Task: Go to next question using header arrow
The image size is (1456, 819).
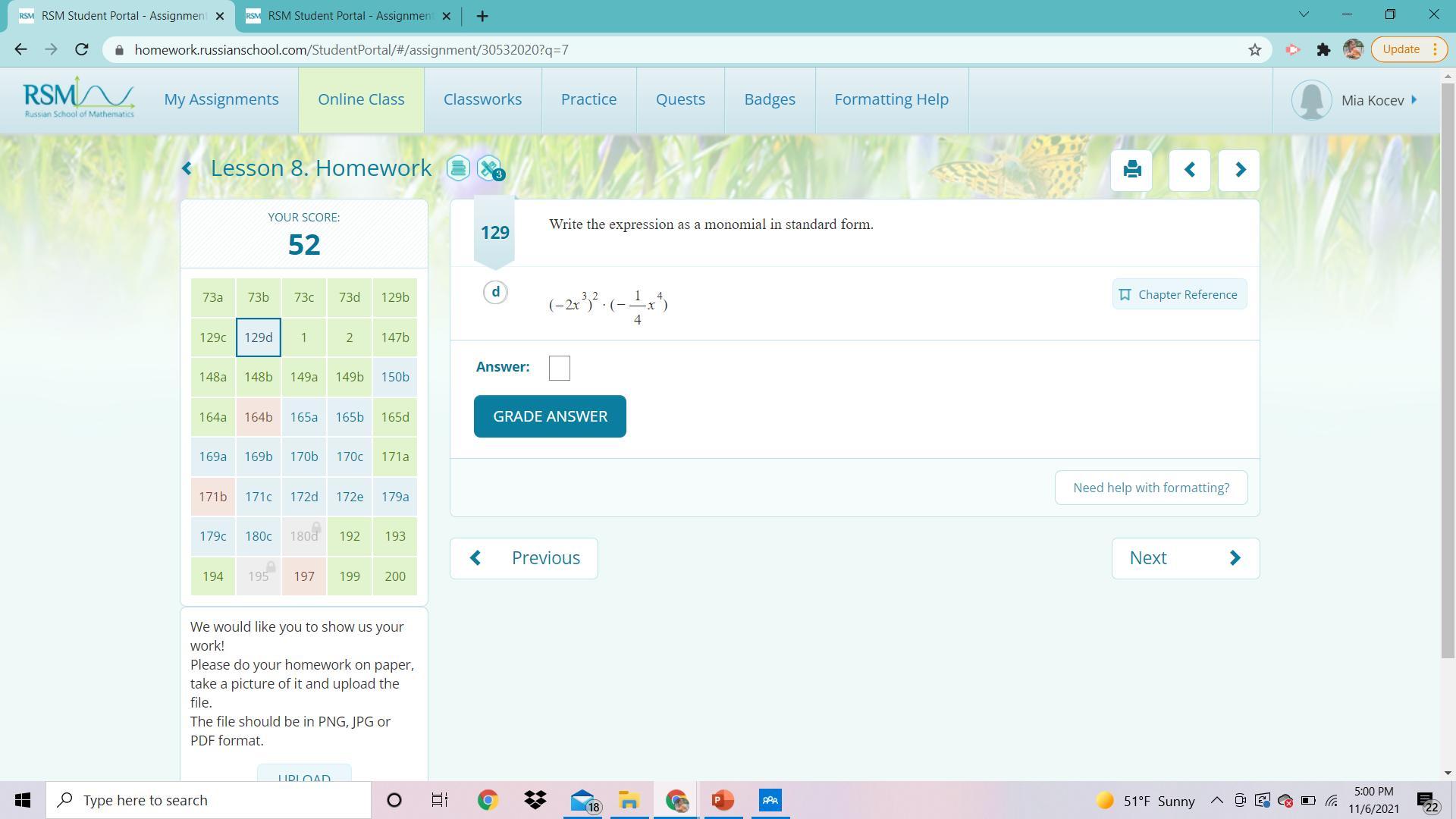Action: coord(1239,170)
